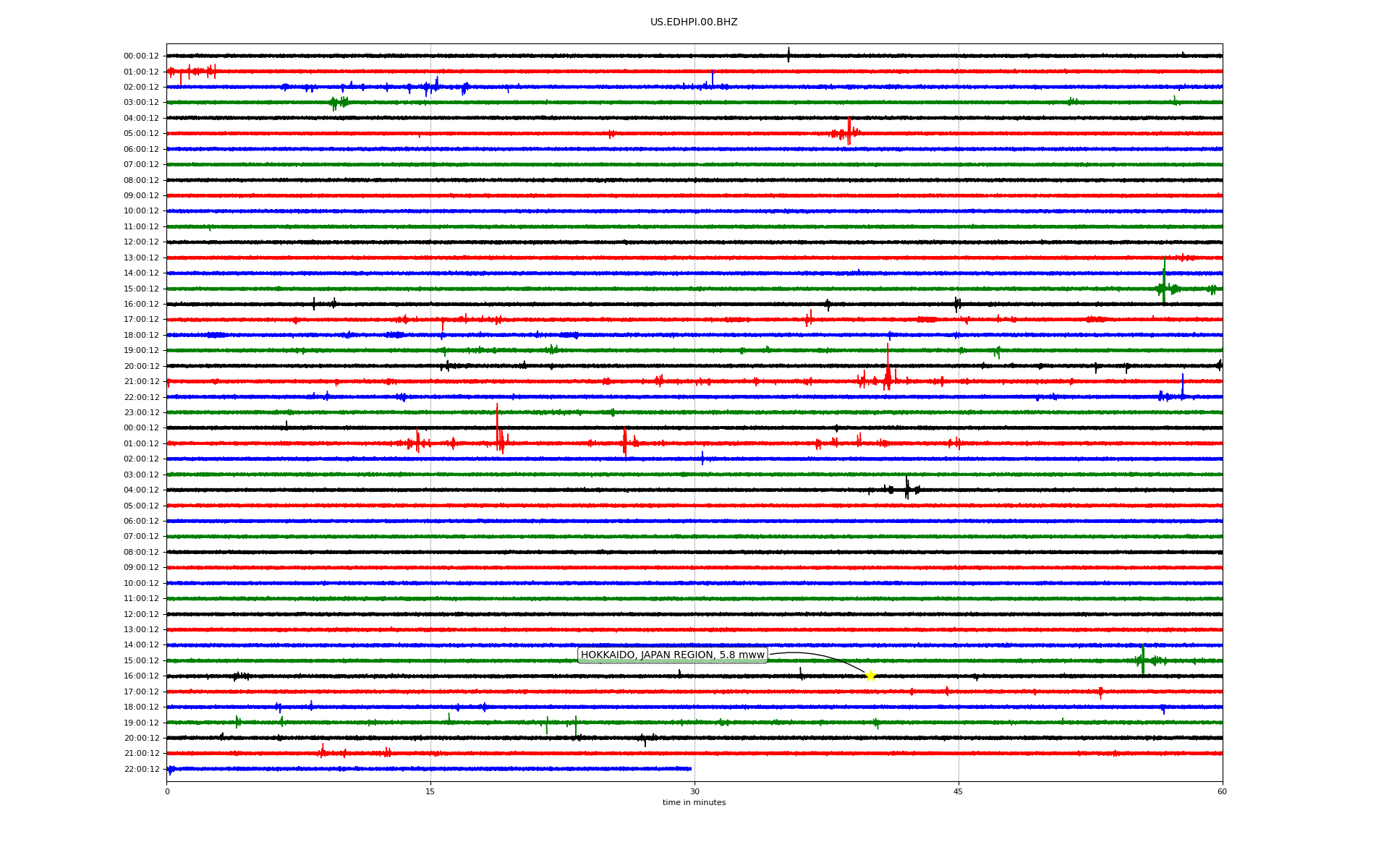The height and width of the screenshot is (868, 1389).
Task: Click the bottom-most 22:00:12 row label
Action: point(141,770)
